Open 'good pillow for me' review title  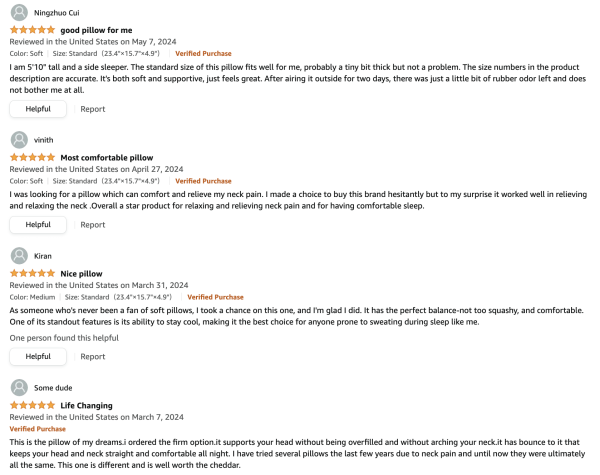(97, 30)
